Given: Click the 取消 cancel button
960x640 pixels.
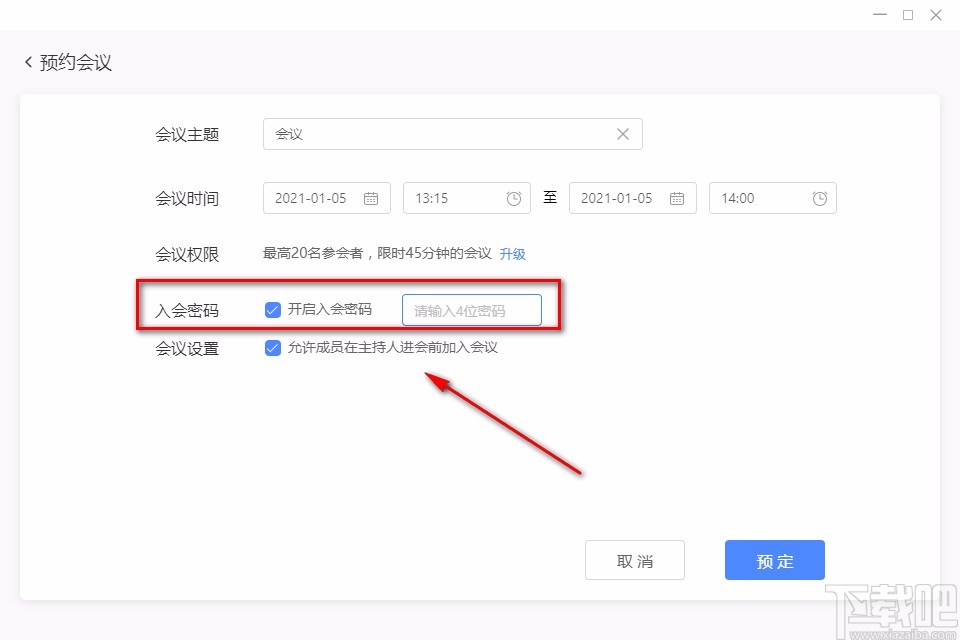Looking at the screenshot, I should 635,560.
